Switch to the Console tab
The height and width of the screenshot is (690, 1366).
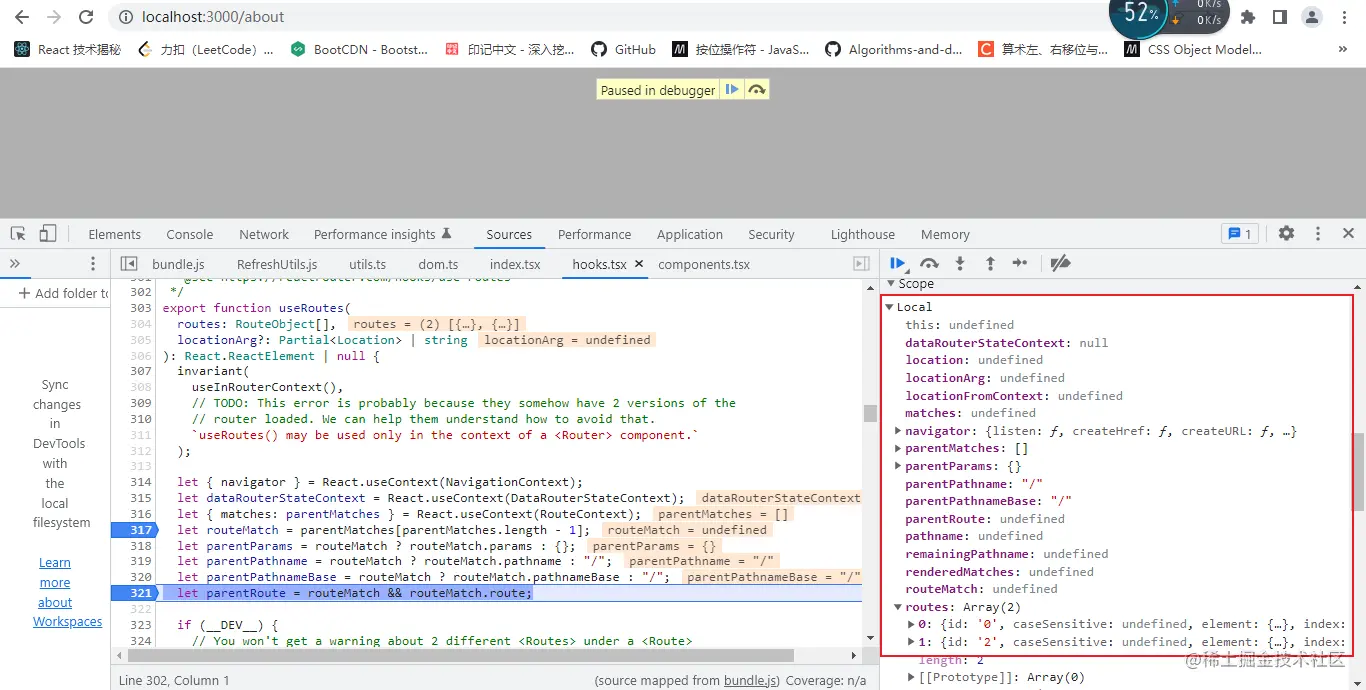point(189,233)
